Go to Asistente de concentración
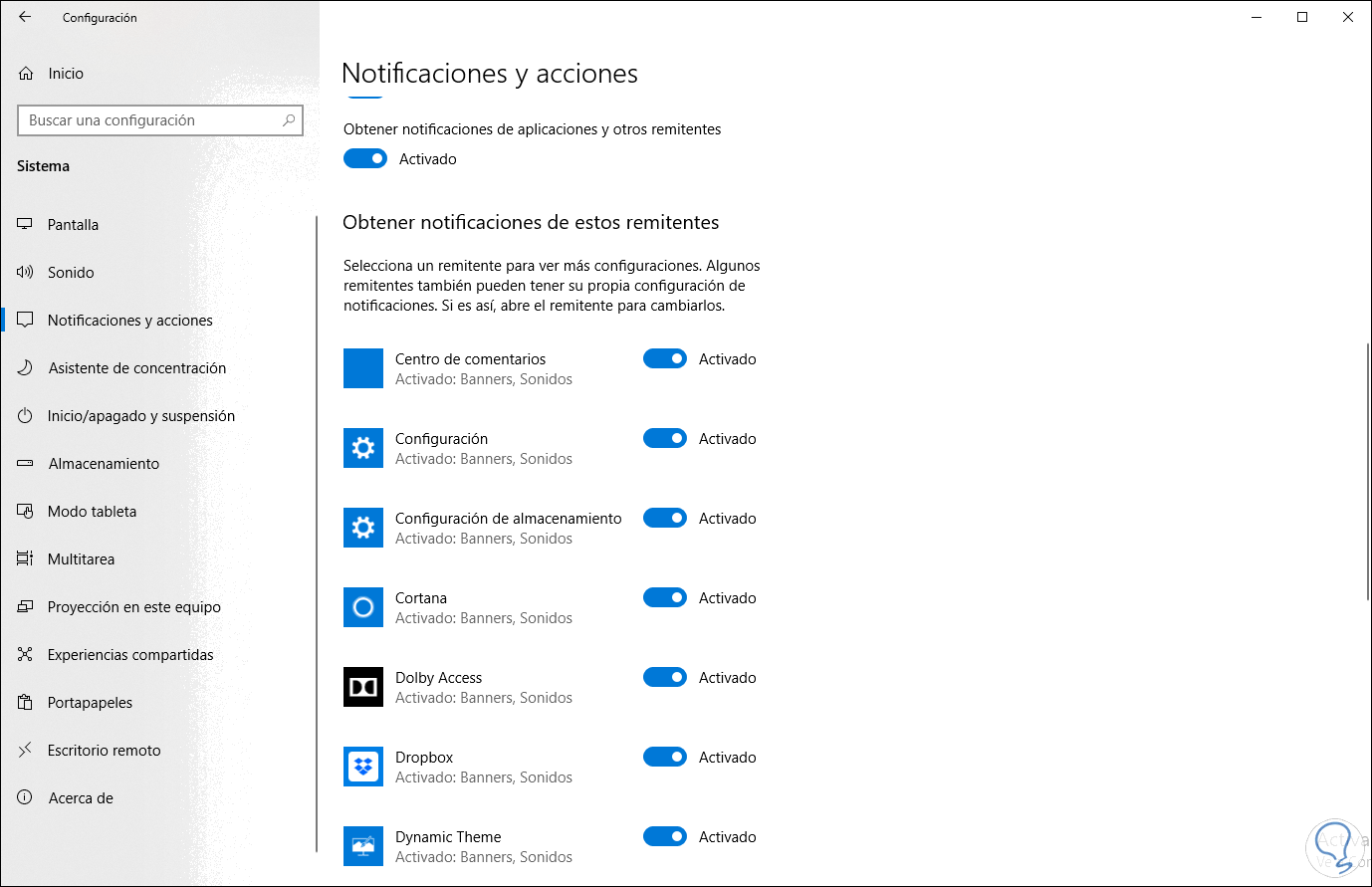Viewport: 1372px width, 887px height. 136,368
